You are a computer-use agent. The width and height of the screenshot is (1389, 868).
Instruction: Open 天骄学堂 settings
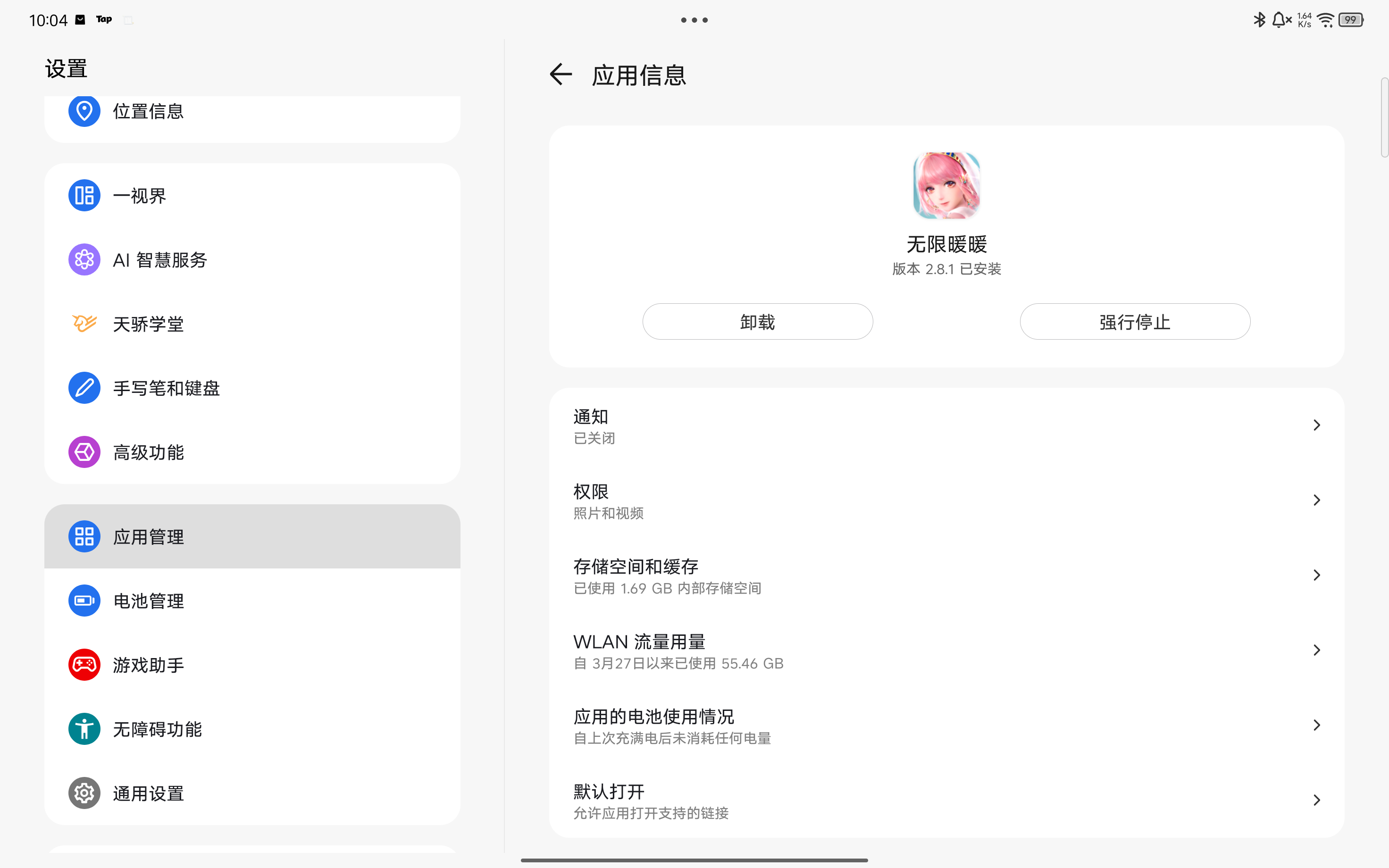click(x=252, y=324)
